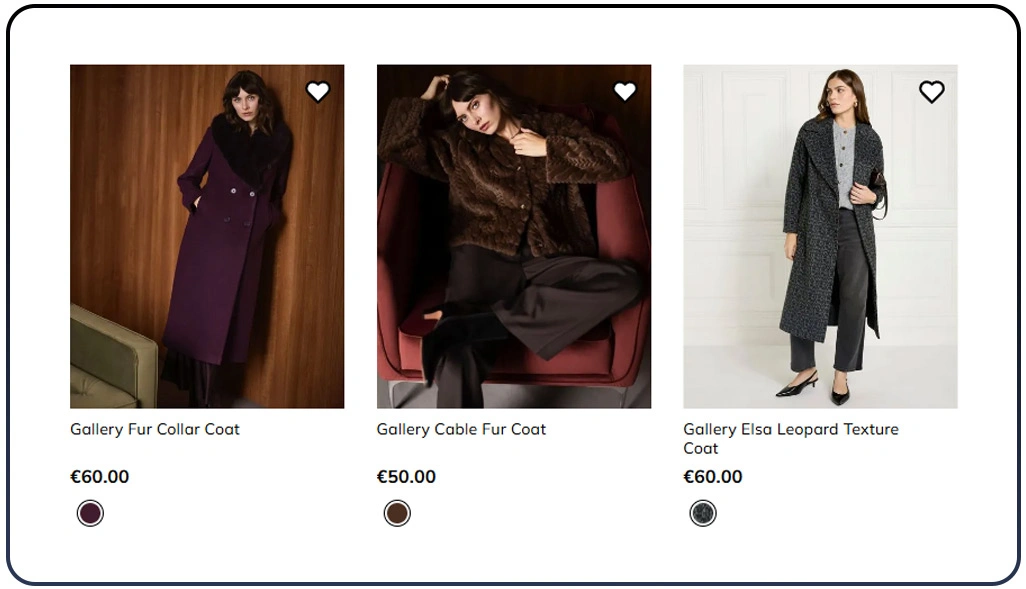Save Gallery Elsa Leopard Texture Coat to wishlist
The width and height of the screenshot is (1026, 589).
pos(931,92)
